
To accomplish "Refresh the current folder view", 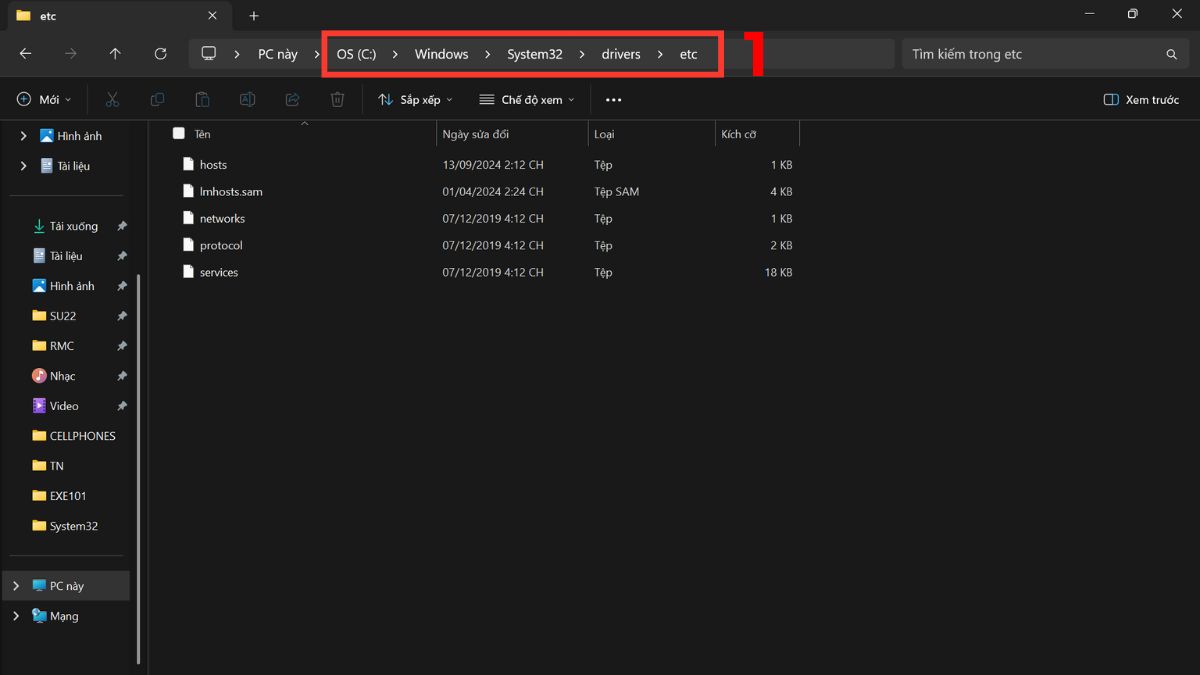I will pyautogui.click(x=160, y=54).
